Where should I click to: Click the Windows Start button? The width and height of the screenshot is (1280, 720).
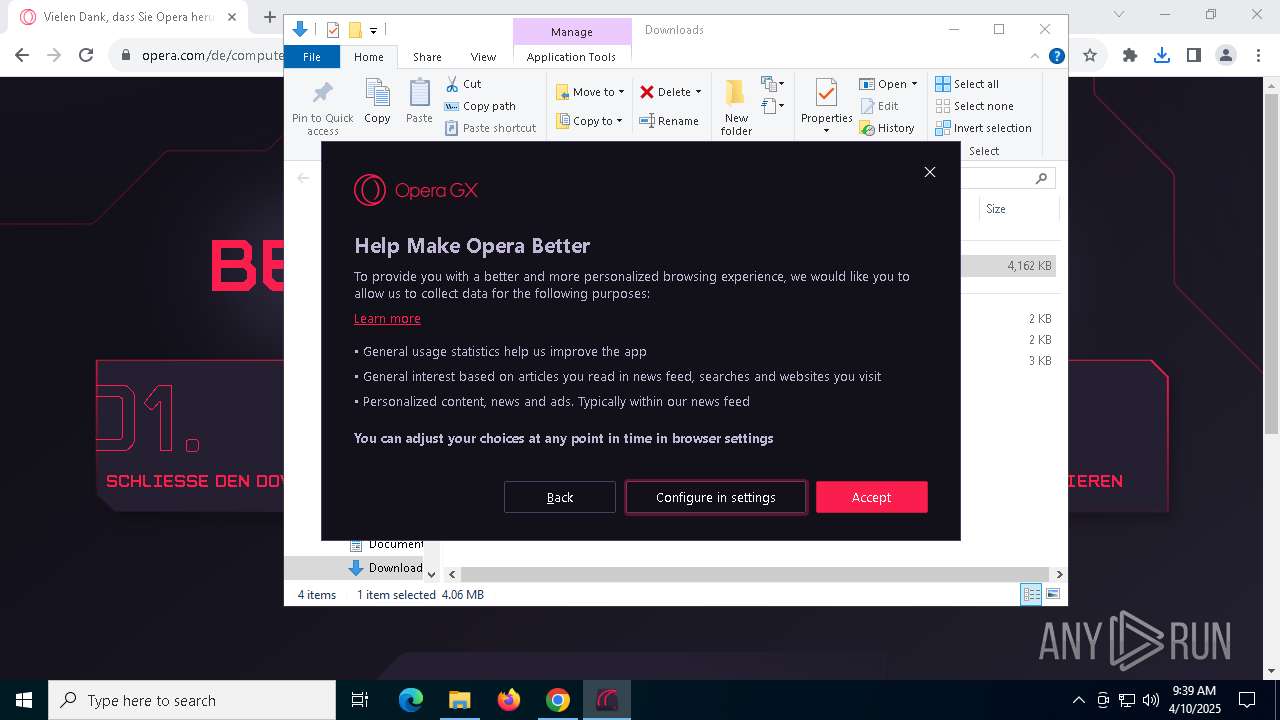[x=24, y=700]
